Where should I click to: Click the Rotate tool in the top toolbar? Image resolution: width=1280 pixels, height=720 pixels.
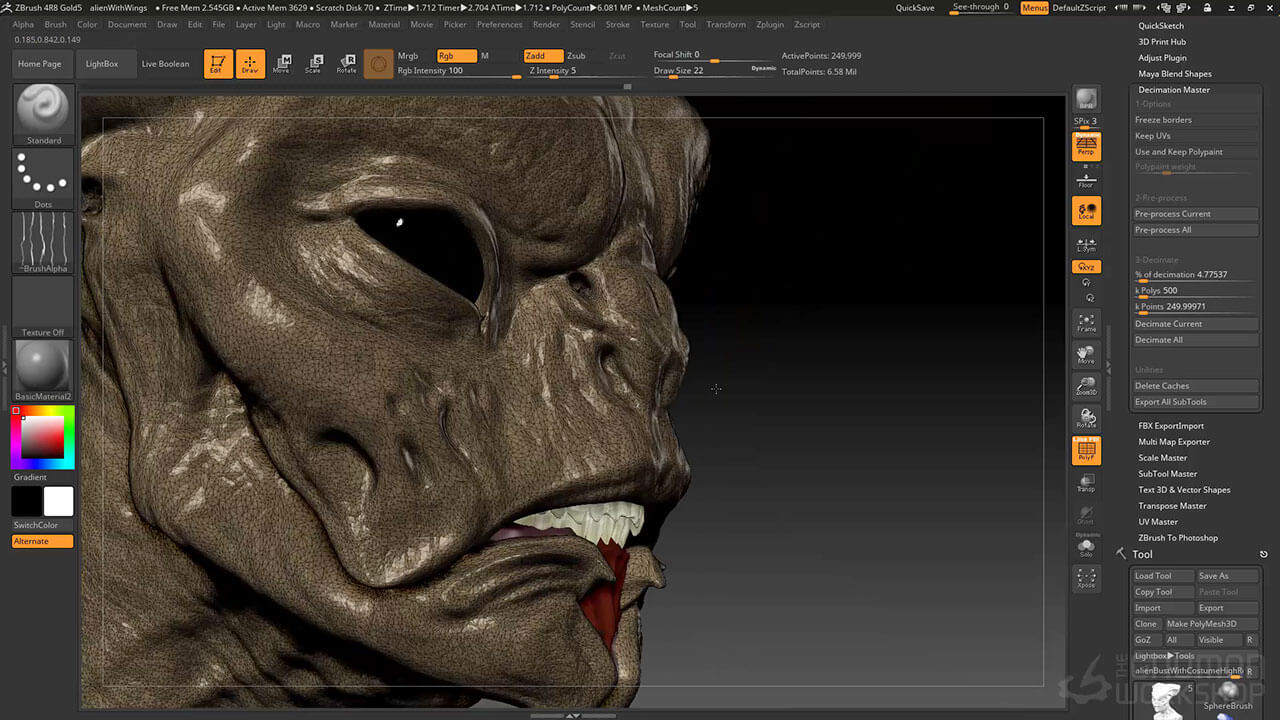(x=346, y=64)
